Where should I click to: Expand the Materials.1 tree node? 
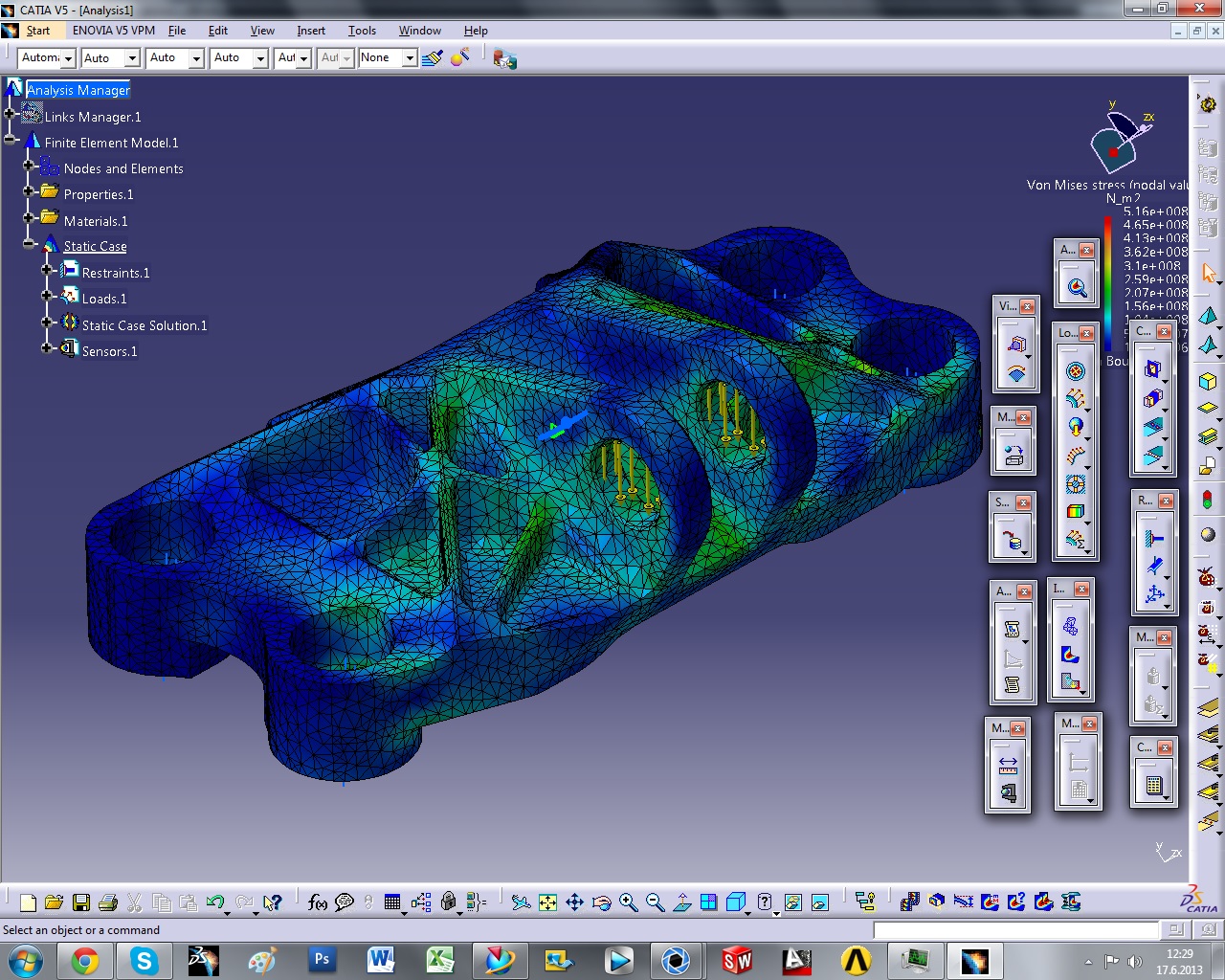point(29,218)
